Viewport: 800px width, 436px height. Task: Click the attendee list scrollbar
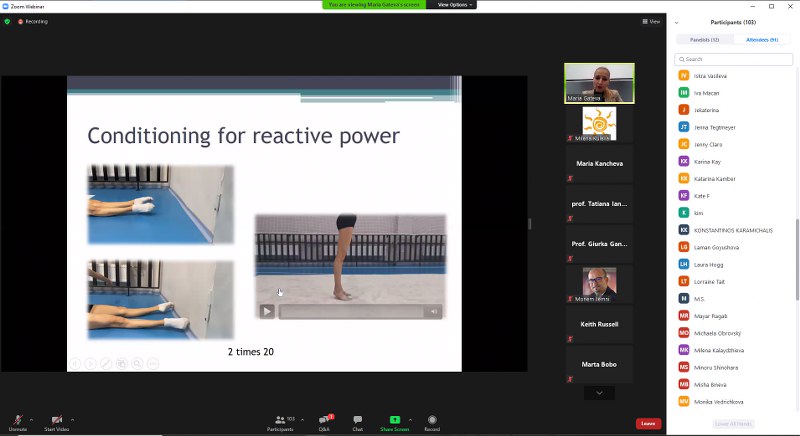(x=797, y=259)
